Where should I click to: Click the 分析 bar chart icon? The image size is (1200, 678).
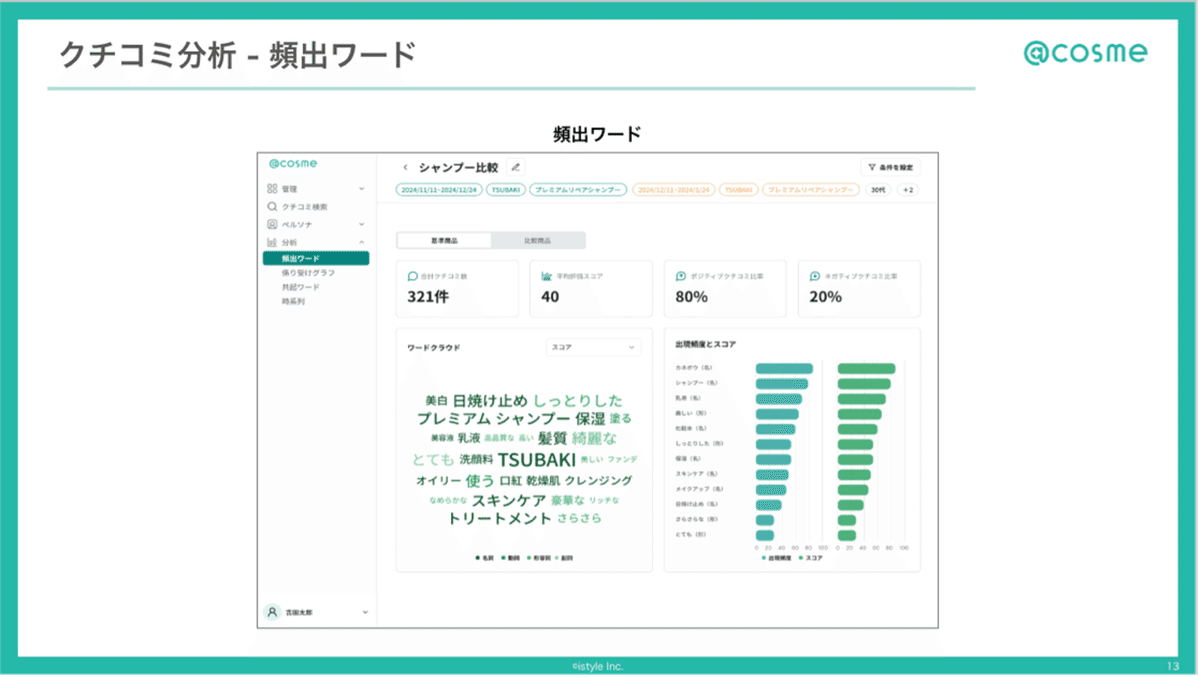[x=272, y=242]
